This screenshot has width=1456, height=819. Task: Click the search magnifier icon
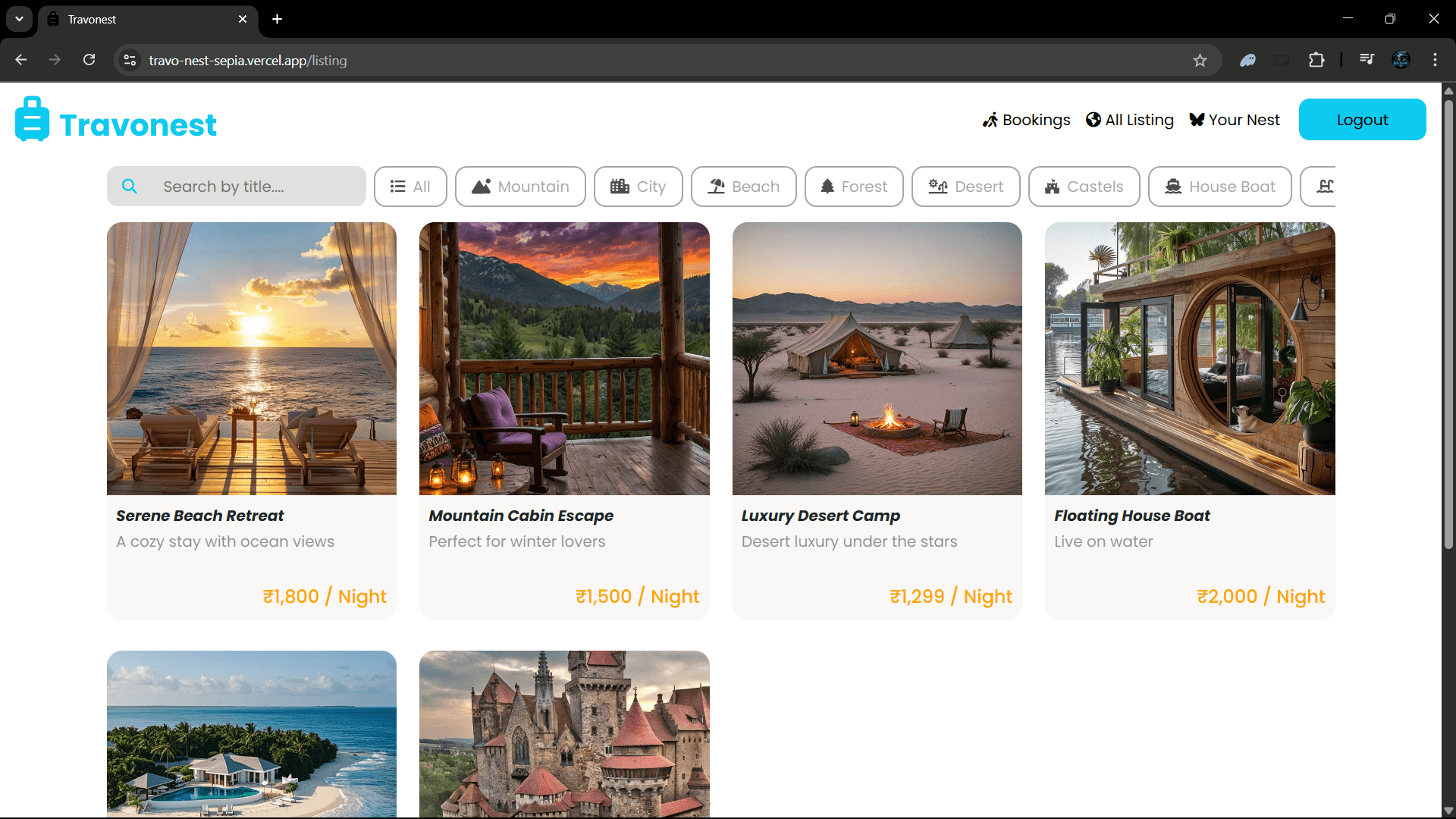[x=130, y=187]
